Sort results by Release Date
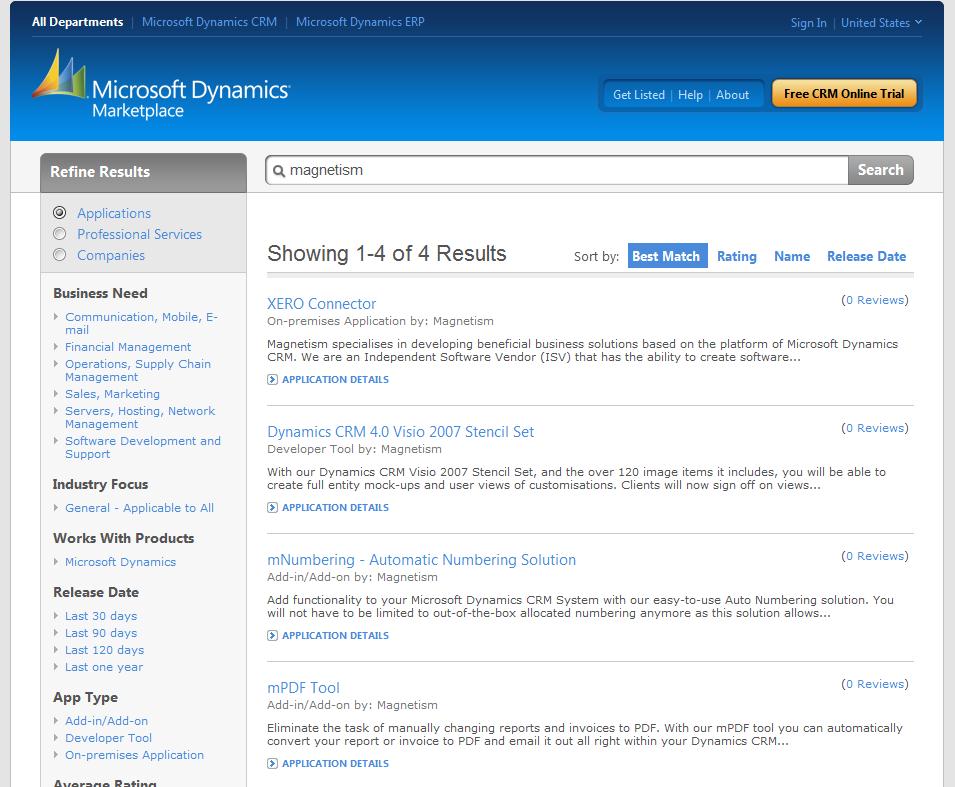The height and width of the screenshot is (787, 955). [x=866, y=256]
